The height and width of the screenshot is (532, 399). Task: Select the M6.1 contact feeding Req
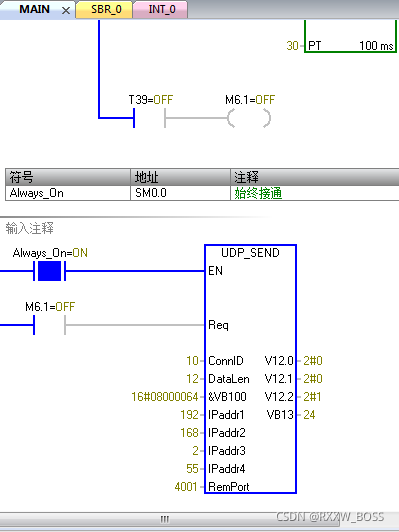(50, 325)
